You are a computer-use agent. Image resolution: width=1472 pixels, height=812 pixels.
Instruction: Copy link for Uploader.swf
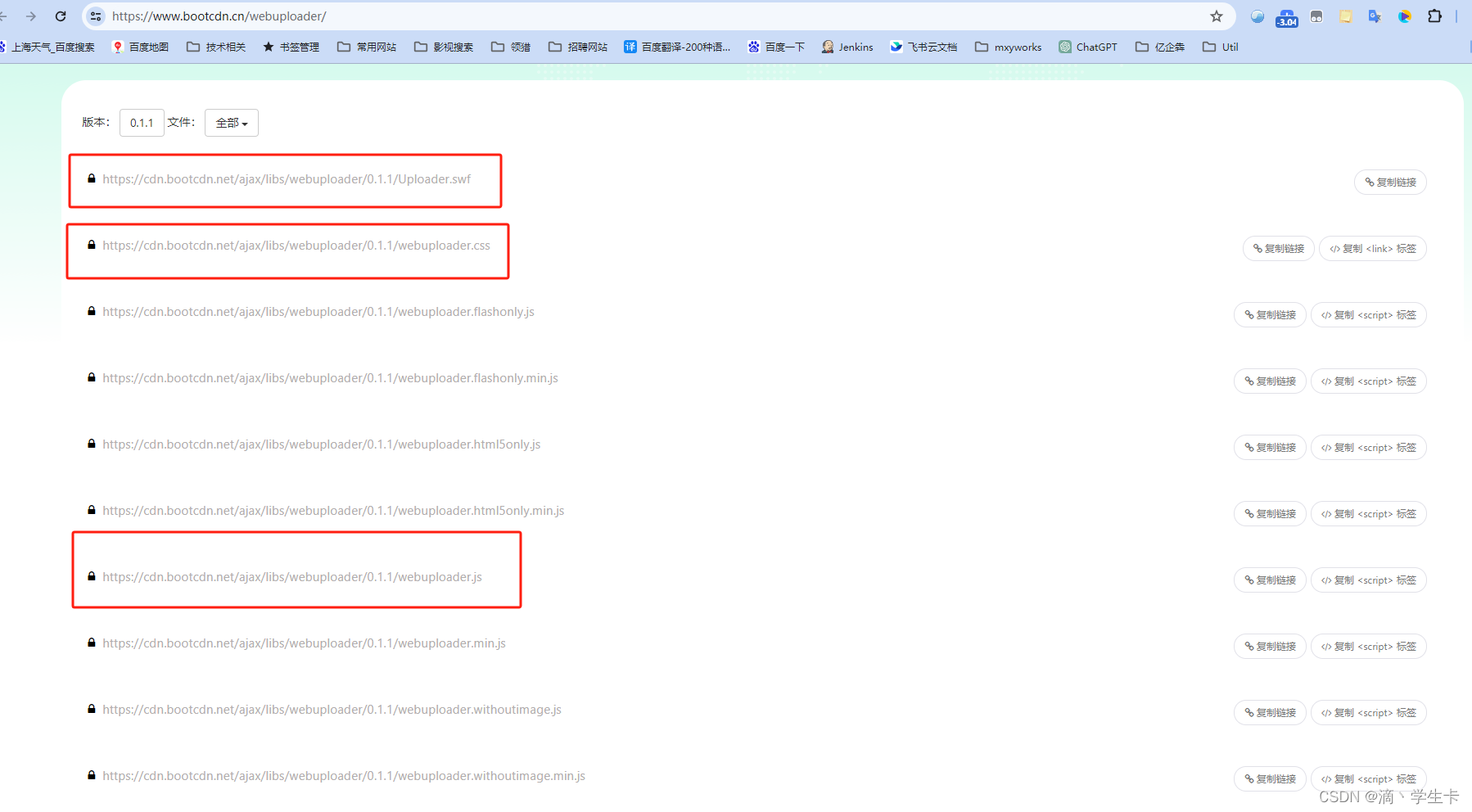[x=1390, y=183]
